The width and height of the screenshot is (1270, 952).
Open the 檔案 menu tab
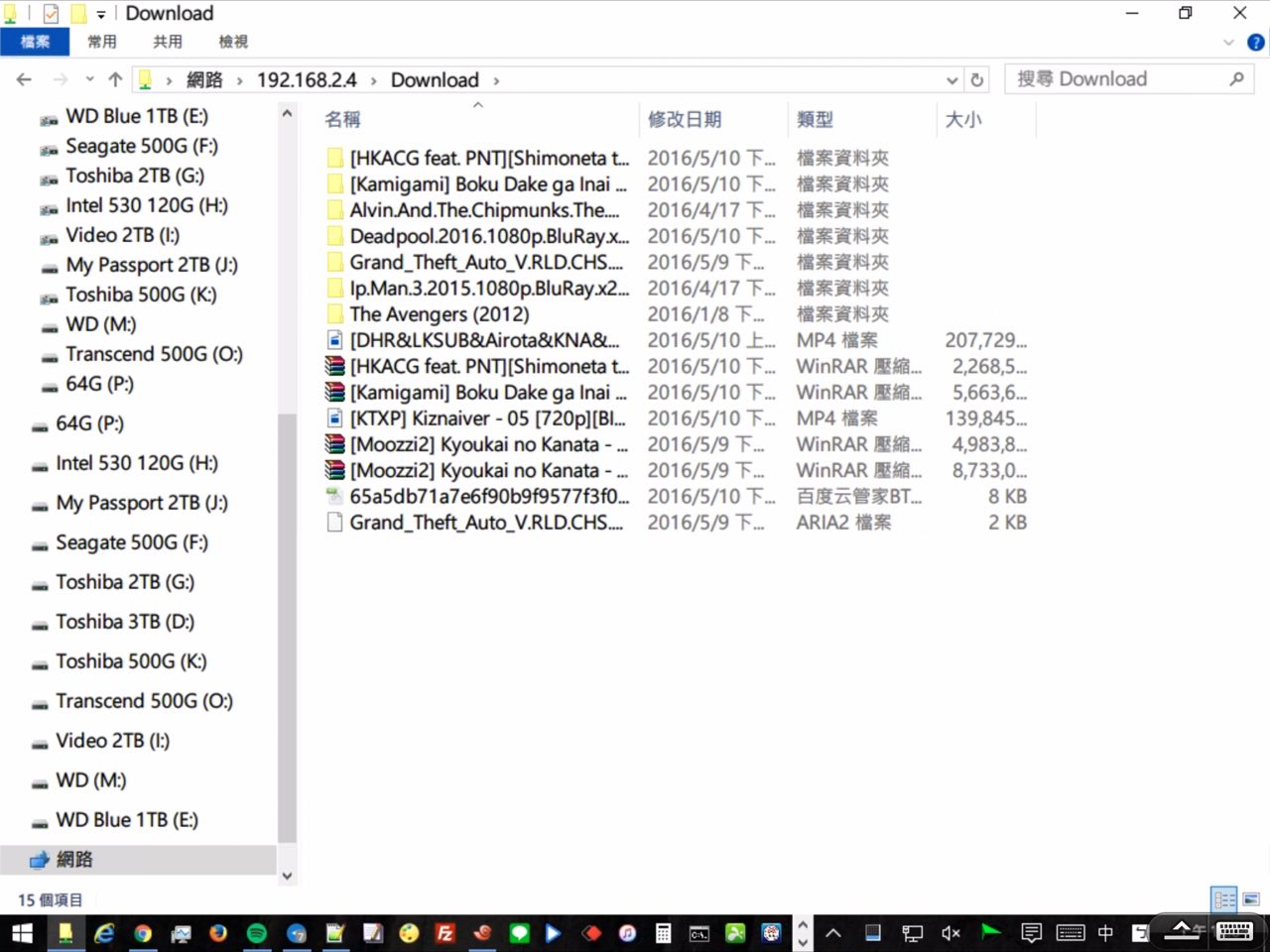point(35,42)
